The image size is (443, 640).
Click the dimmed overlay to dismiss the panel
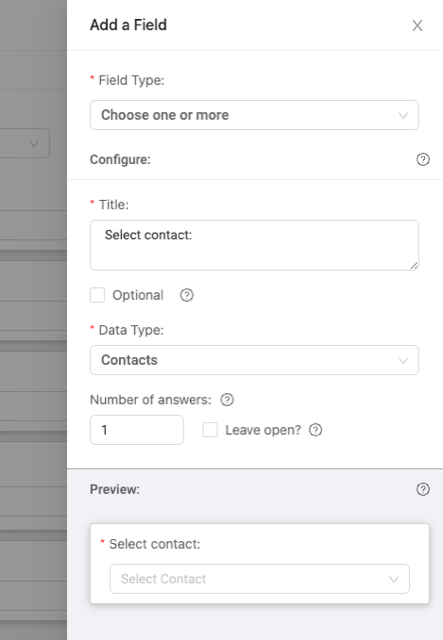coord(33,320)
